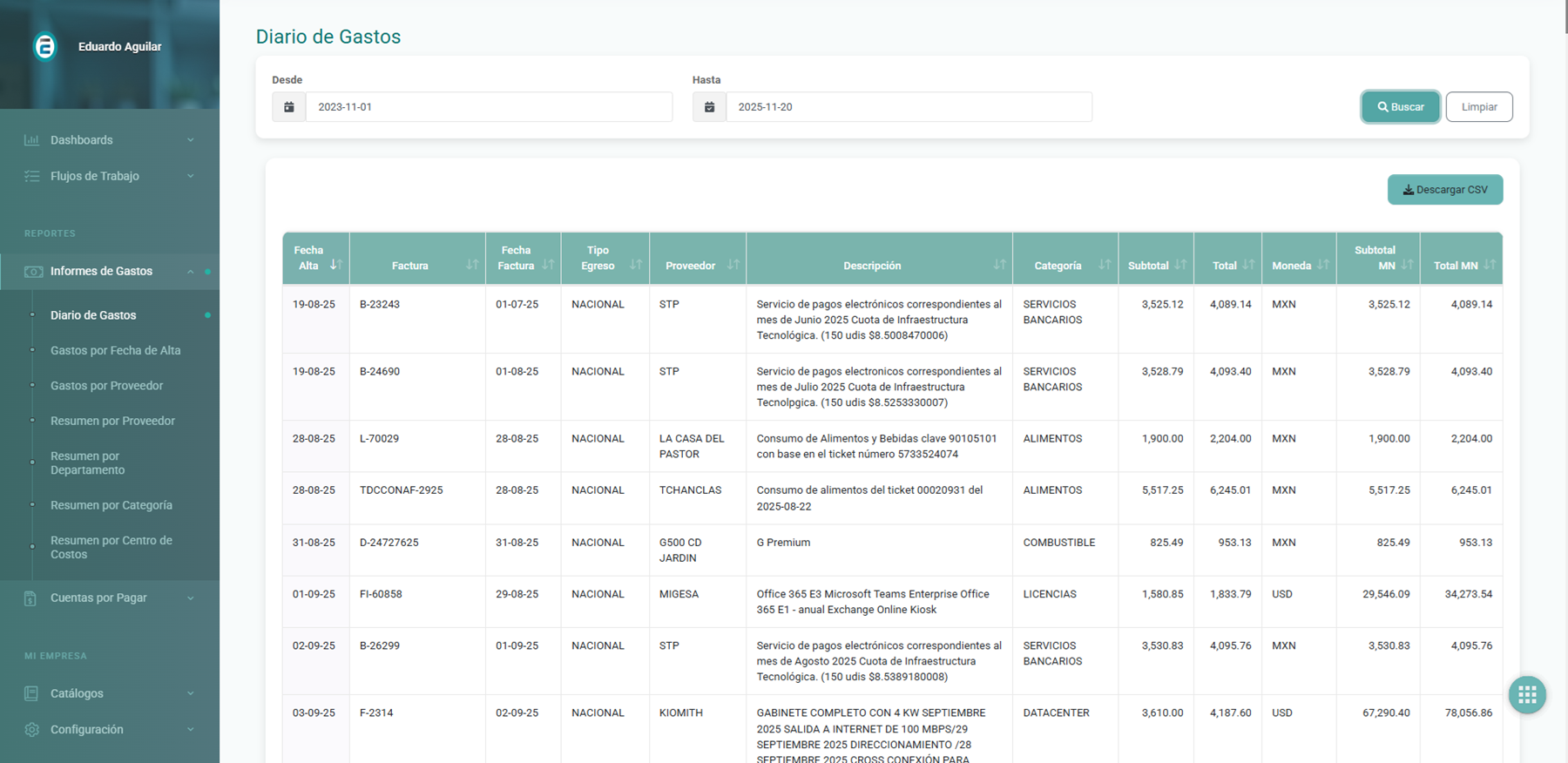This screenshot has height=763, width=1568.
Task: Click the calendar icon beside Desde date
Action: [289, 107]
